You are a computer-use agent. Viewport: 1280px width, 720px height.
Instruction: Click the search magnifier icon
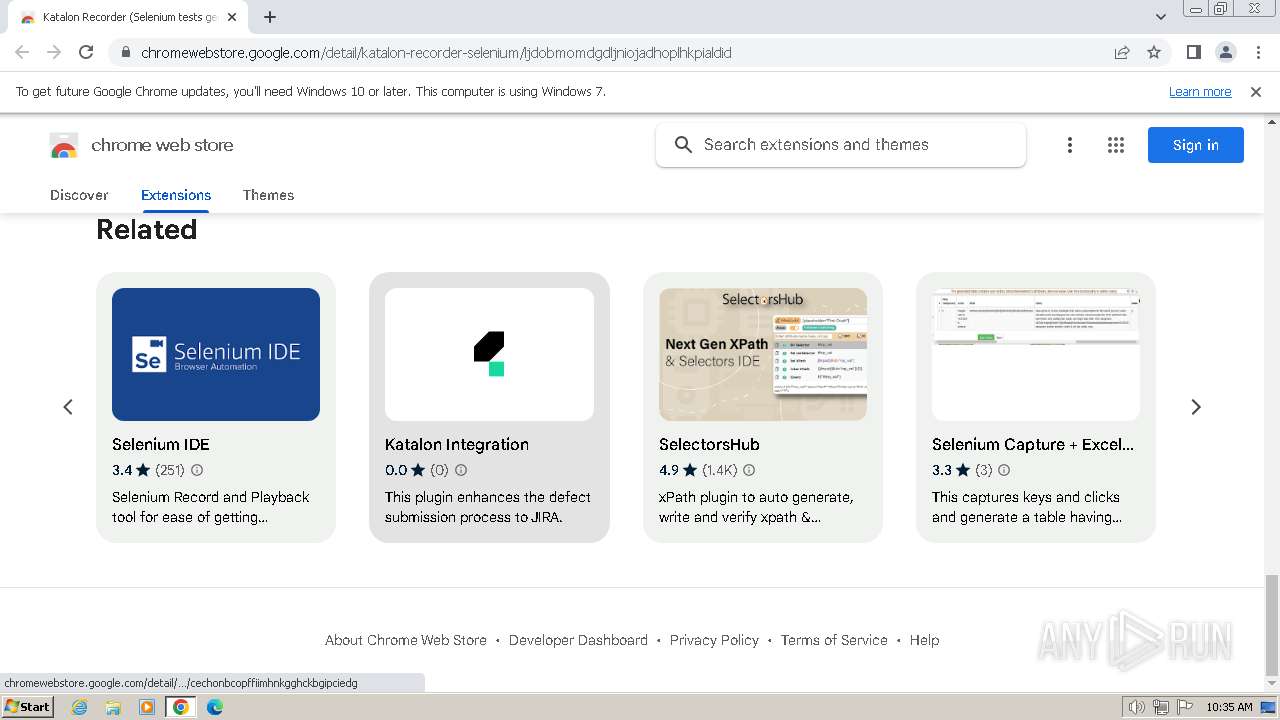(x=683, y=145)
